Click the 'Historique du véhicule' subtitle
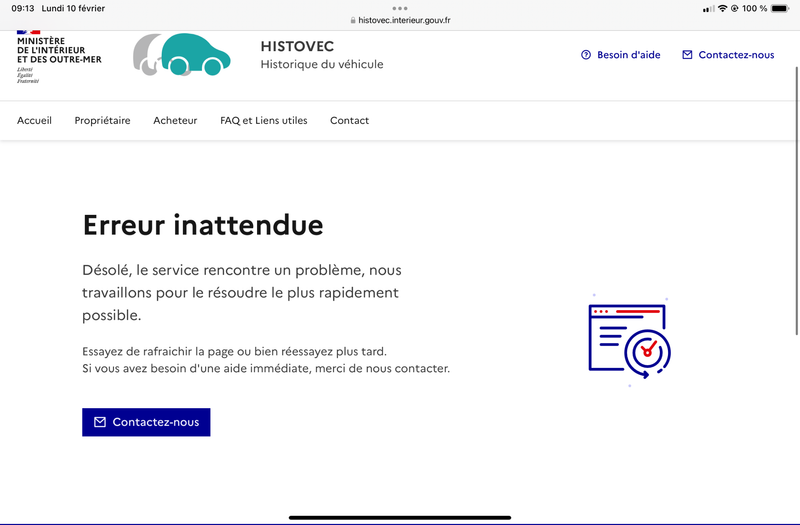The image size is (800, 525). pyautogui.click(x=322, y=64)
